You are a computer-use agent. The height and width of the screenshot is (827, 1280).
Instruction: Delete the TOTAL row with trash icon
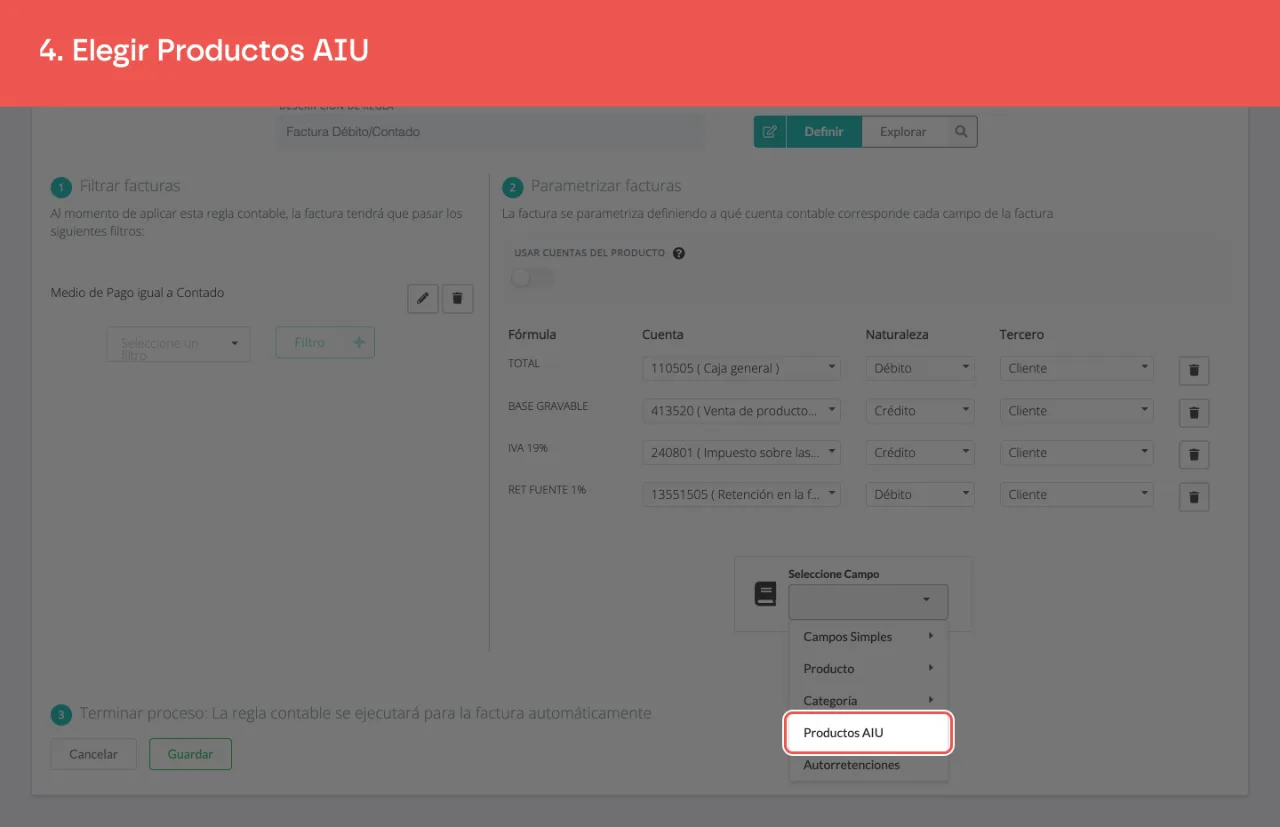click(1194, 370)
